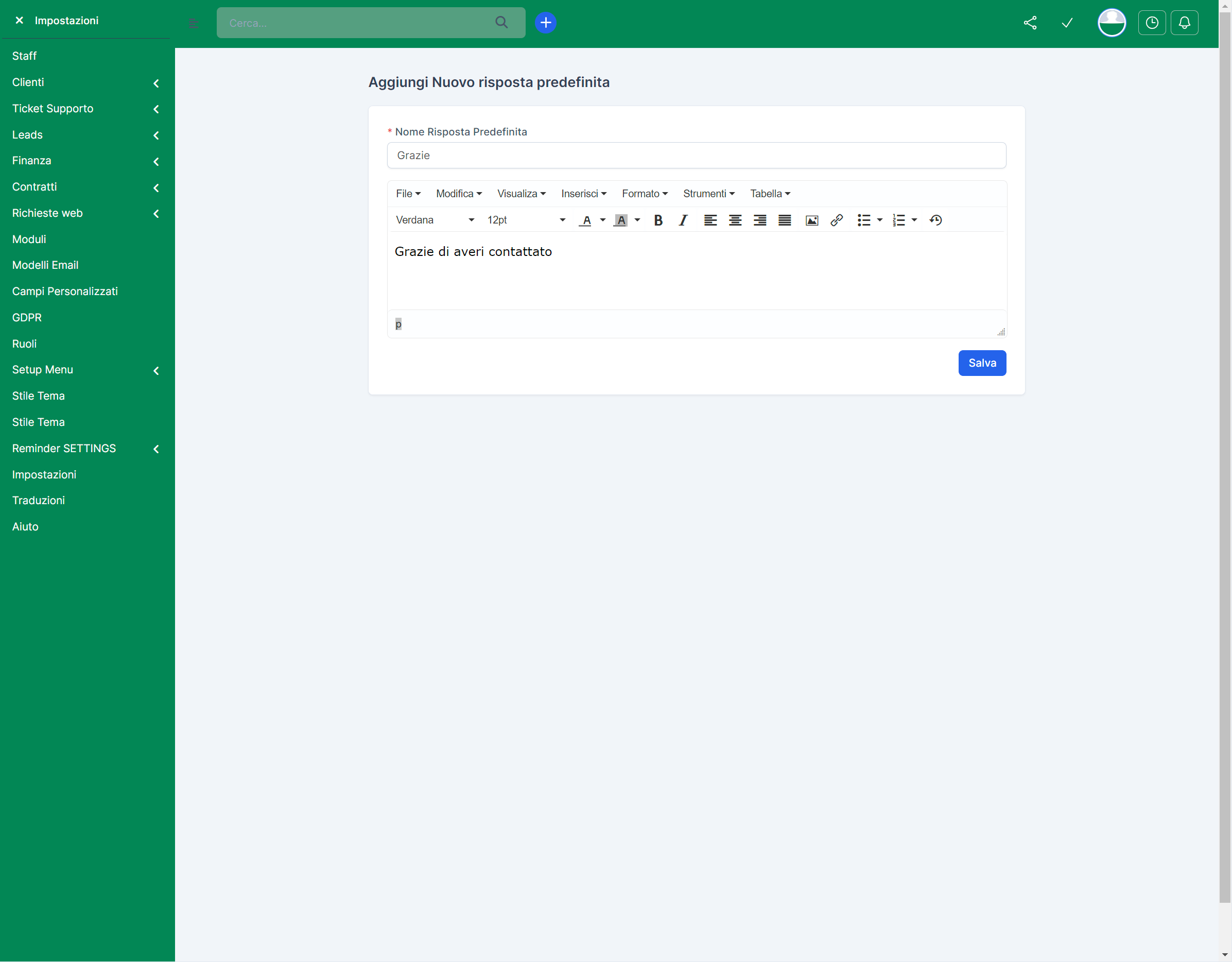Screen dimensions: 1232x962
Task: Toggle bold formatting in editor
Action: coord(658,220)
